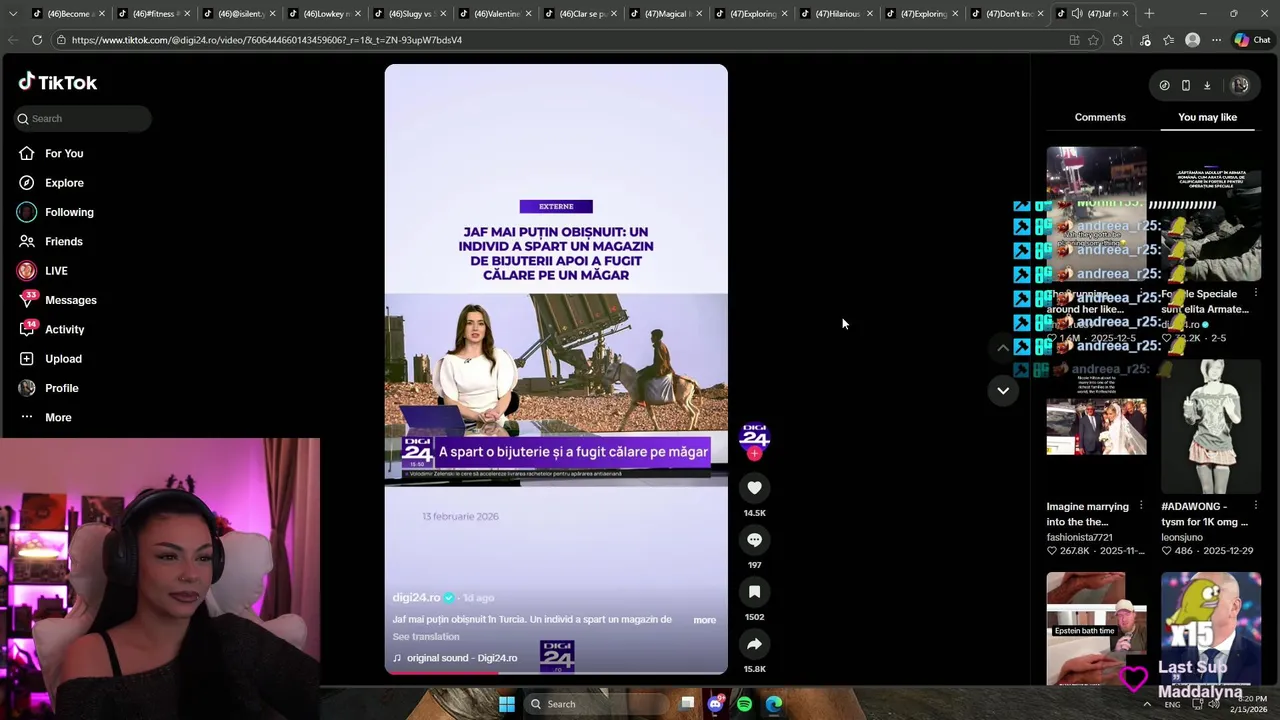Open the '#ADAWONG' video thumbnail
The image size is (1280, 720).
pos(1211,427)
